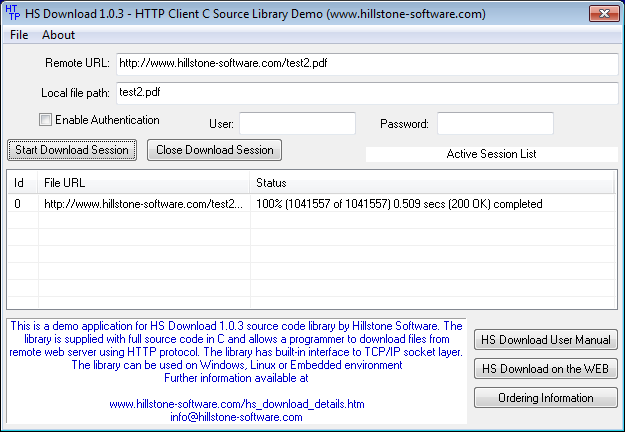Click the hs_download_details.htm link text

pos(237,404)
